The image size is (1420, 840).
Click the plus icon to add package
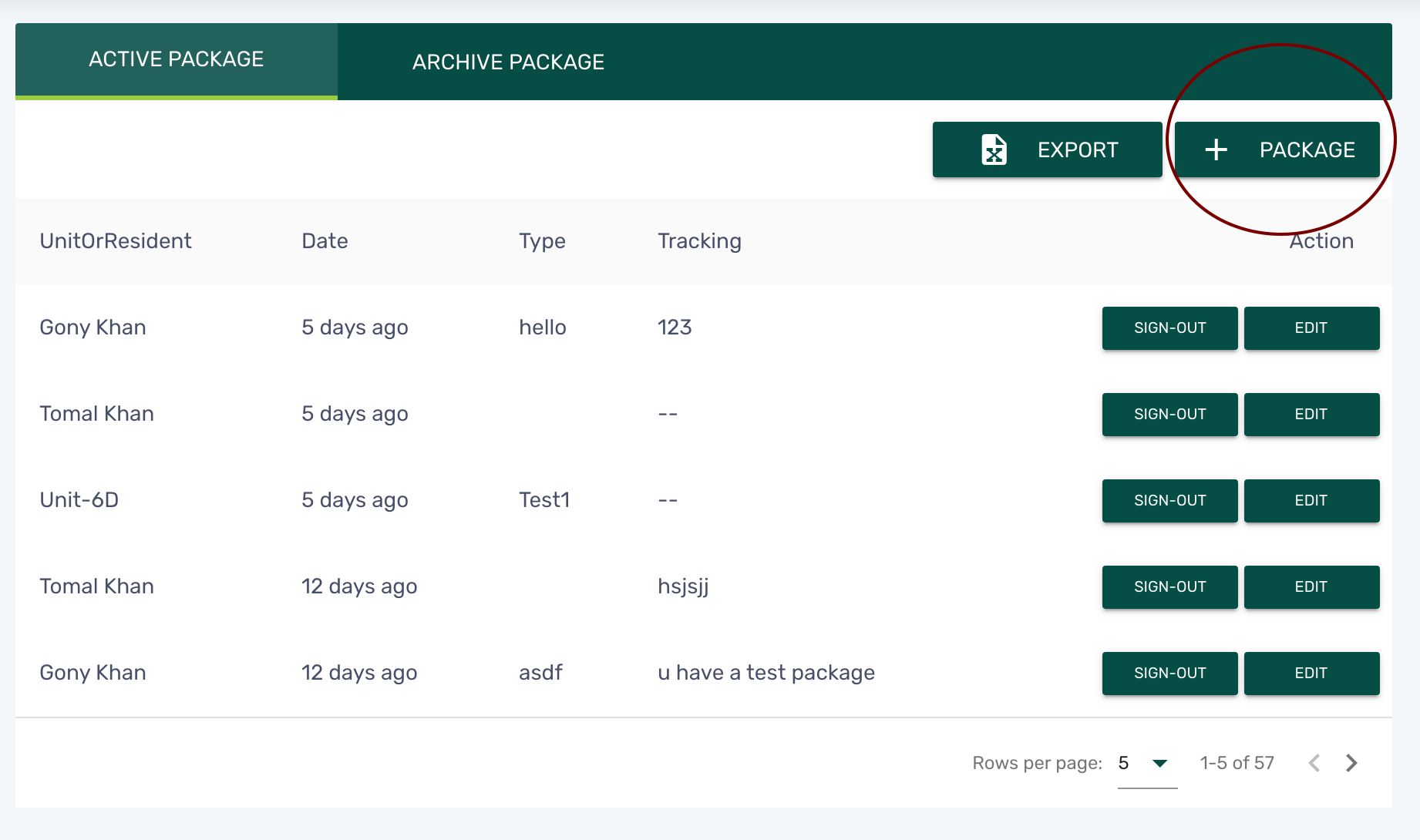[x=1216, y=150]
